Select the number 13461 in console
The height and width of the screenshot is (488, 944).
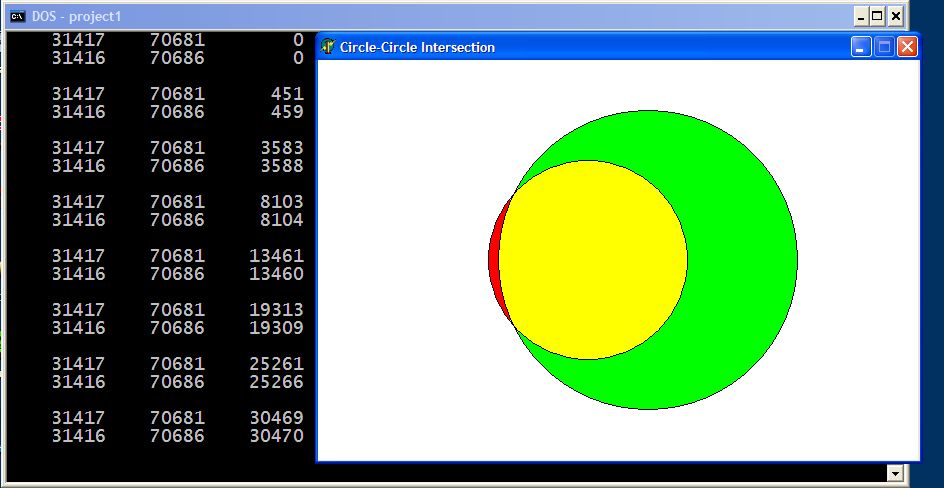coord(276,256)
